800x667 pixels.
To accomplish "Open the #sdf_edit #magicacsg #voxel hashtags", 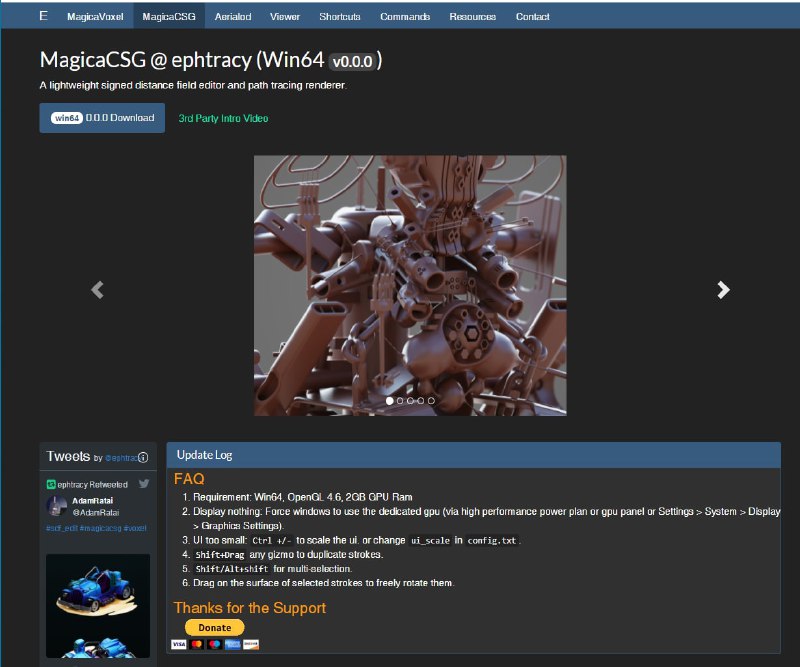I will pyautogui.click(x=96, y=528).
